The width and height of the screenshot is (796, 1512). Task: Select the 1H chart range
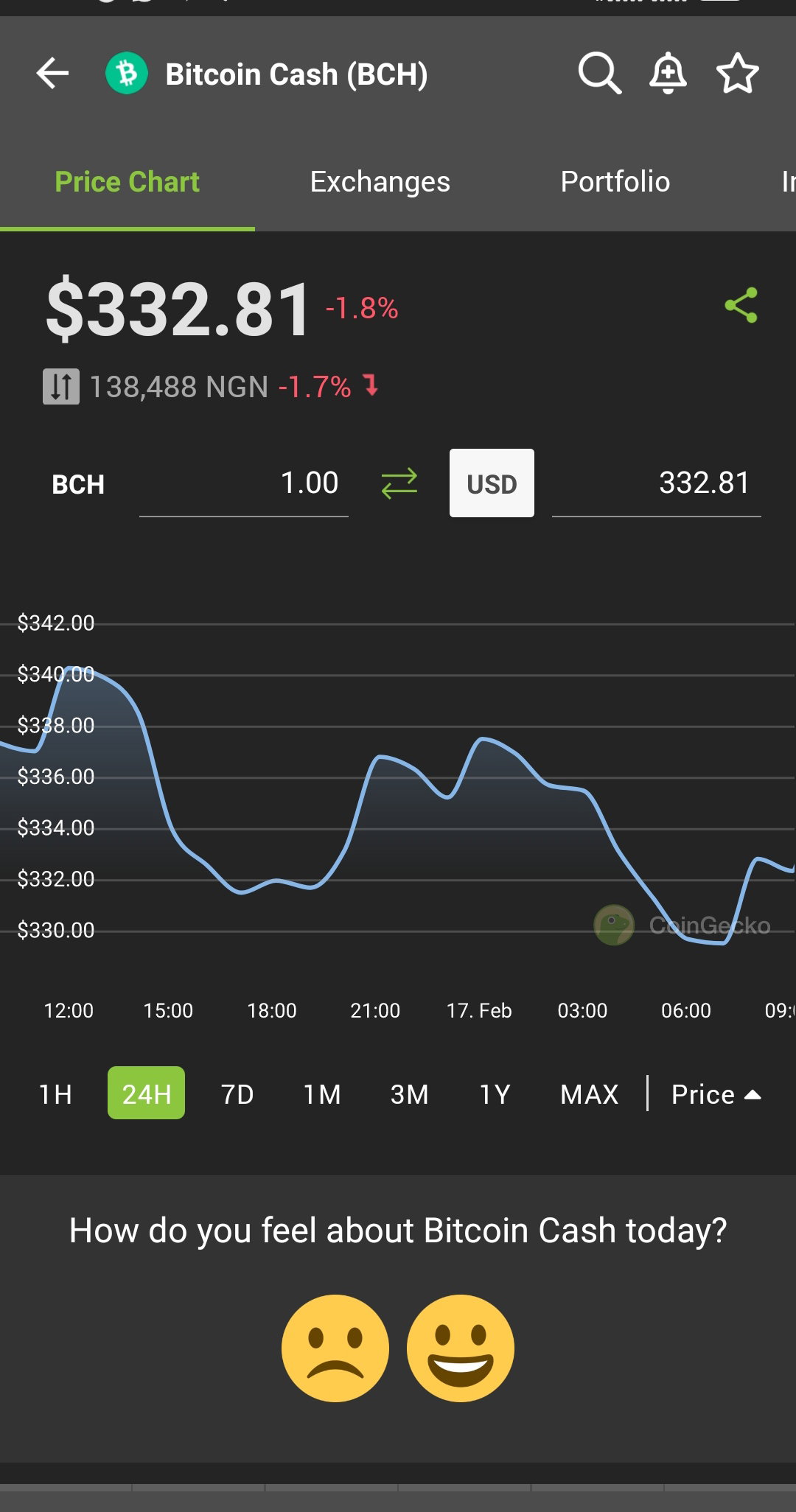pos(55,1094)
